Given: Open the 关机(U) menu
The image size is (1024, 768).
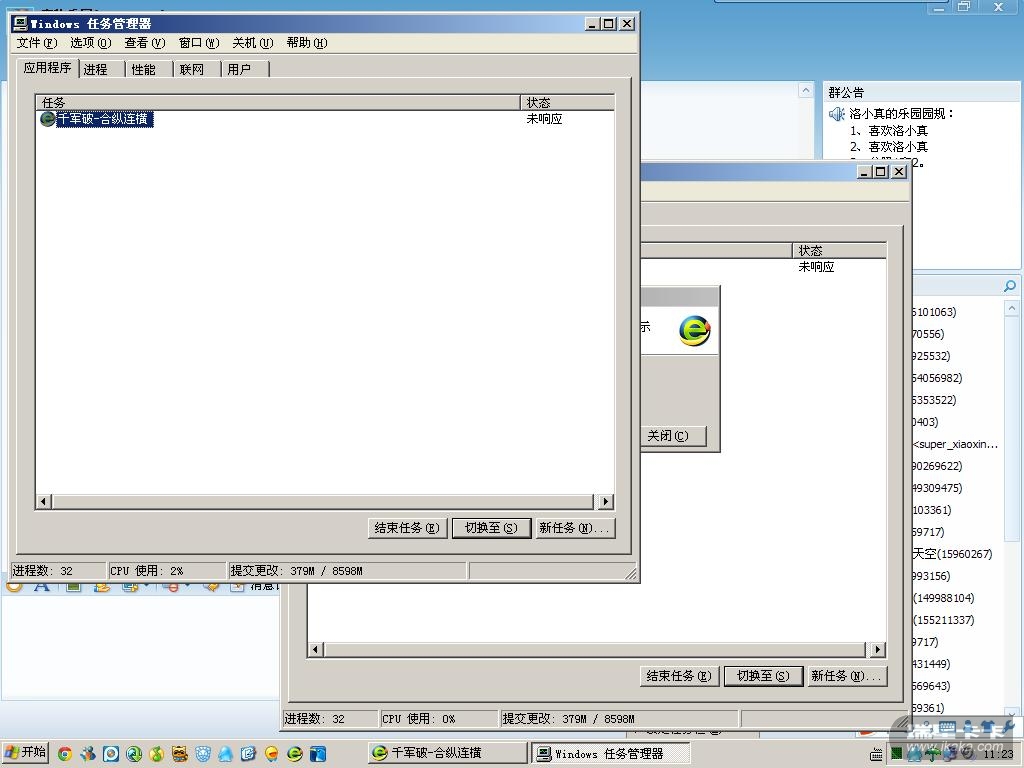Looking at the screenshot, I should pyautogui.click(x=252, y=43).
